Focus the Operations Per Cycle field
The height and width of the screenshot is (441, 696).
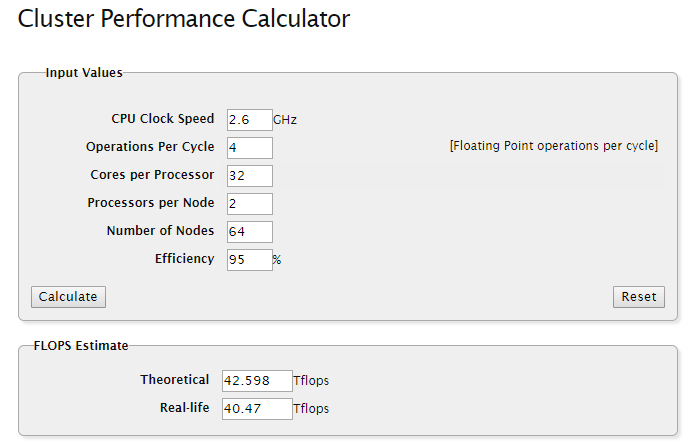click(249, 148)
